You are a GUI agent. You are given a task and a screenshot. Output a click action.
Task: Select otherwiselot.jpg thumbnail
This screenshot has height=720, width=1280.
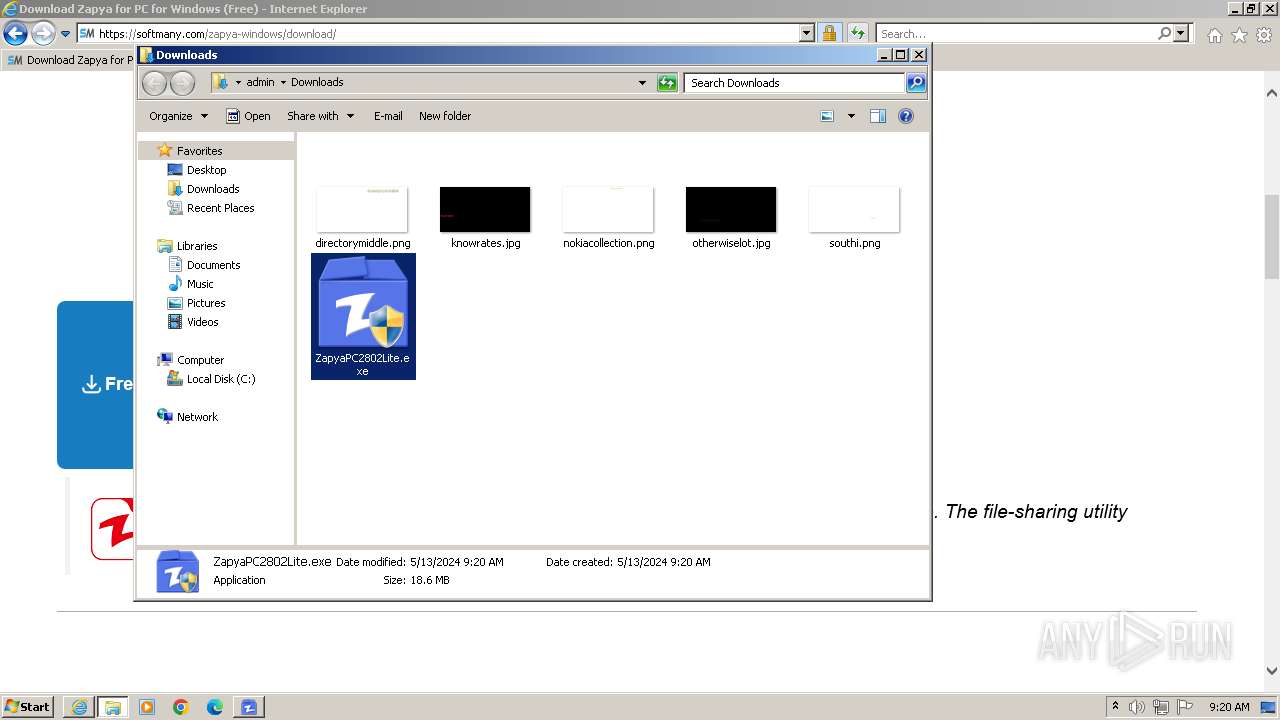(731, 210)
